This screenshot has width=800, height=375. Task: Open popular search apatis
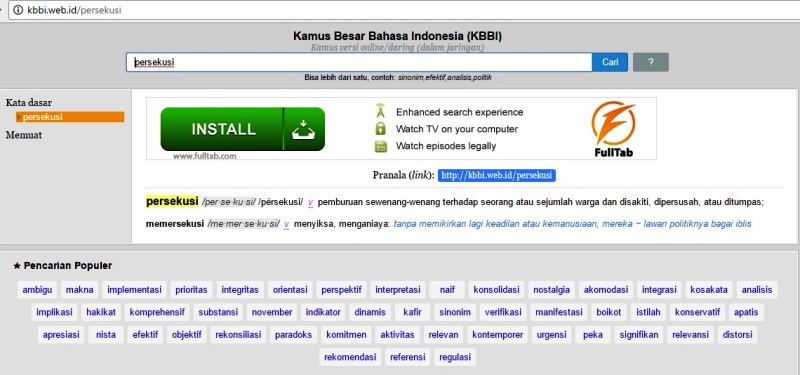[746, 312]
